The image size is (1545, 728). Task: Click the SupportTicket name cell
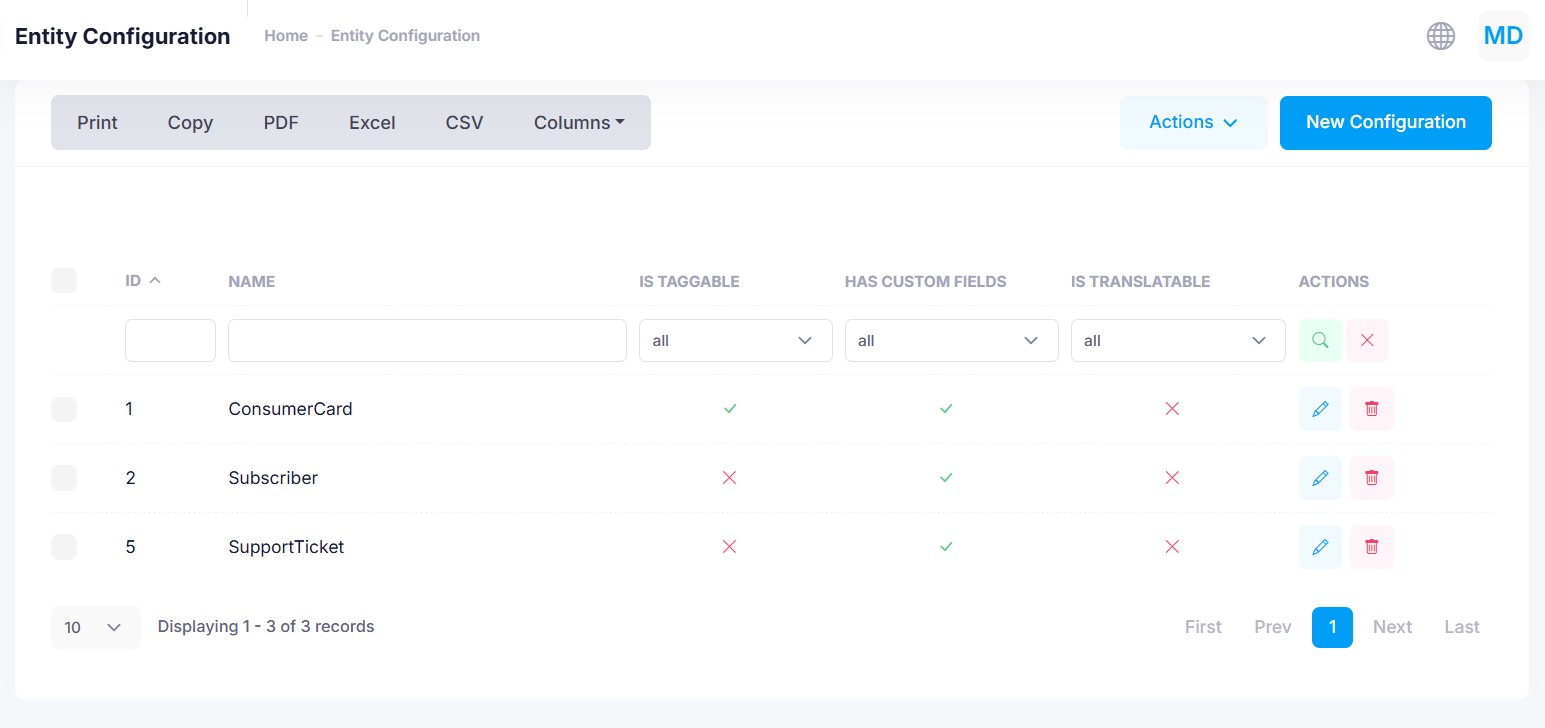click(286, 547)
